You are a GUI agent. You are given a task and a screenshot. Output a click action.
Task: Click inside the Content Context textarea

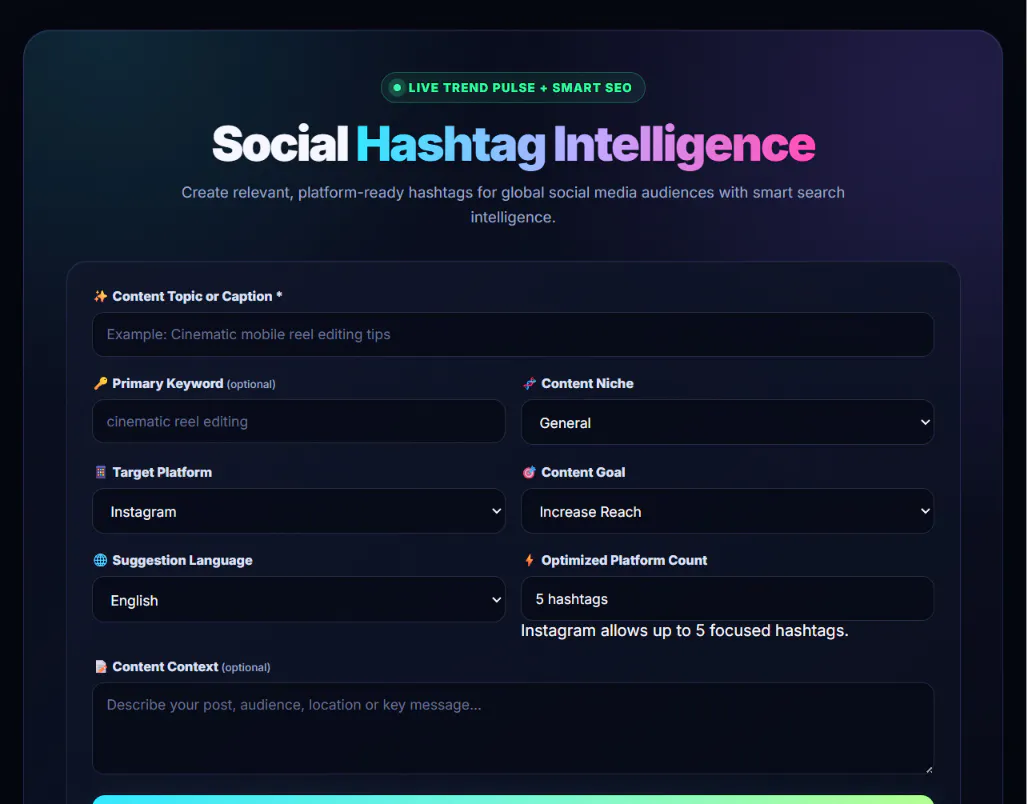pos(513,728)
